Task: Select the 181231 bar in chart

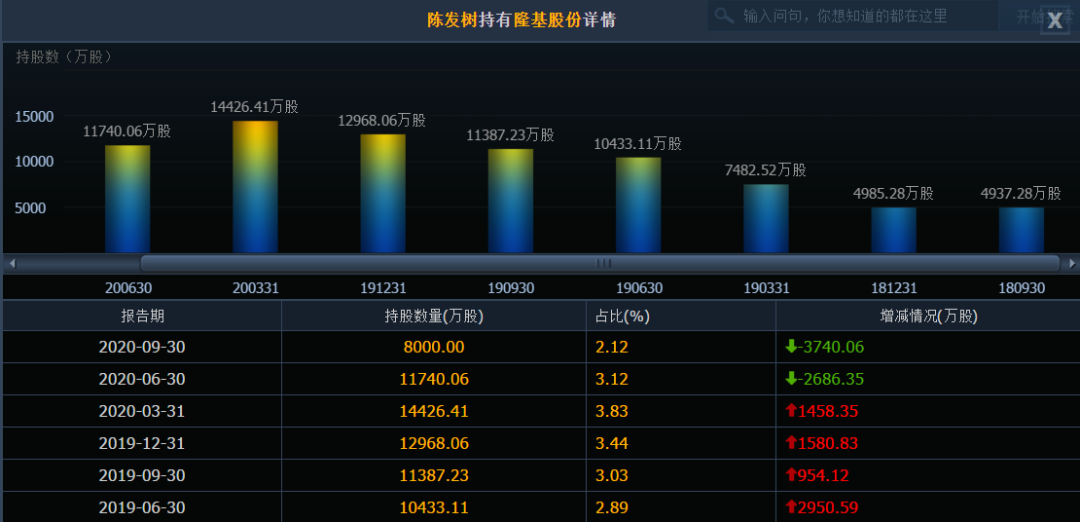Action: (x=894, y=230)
